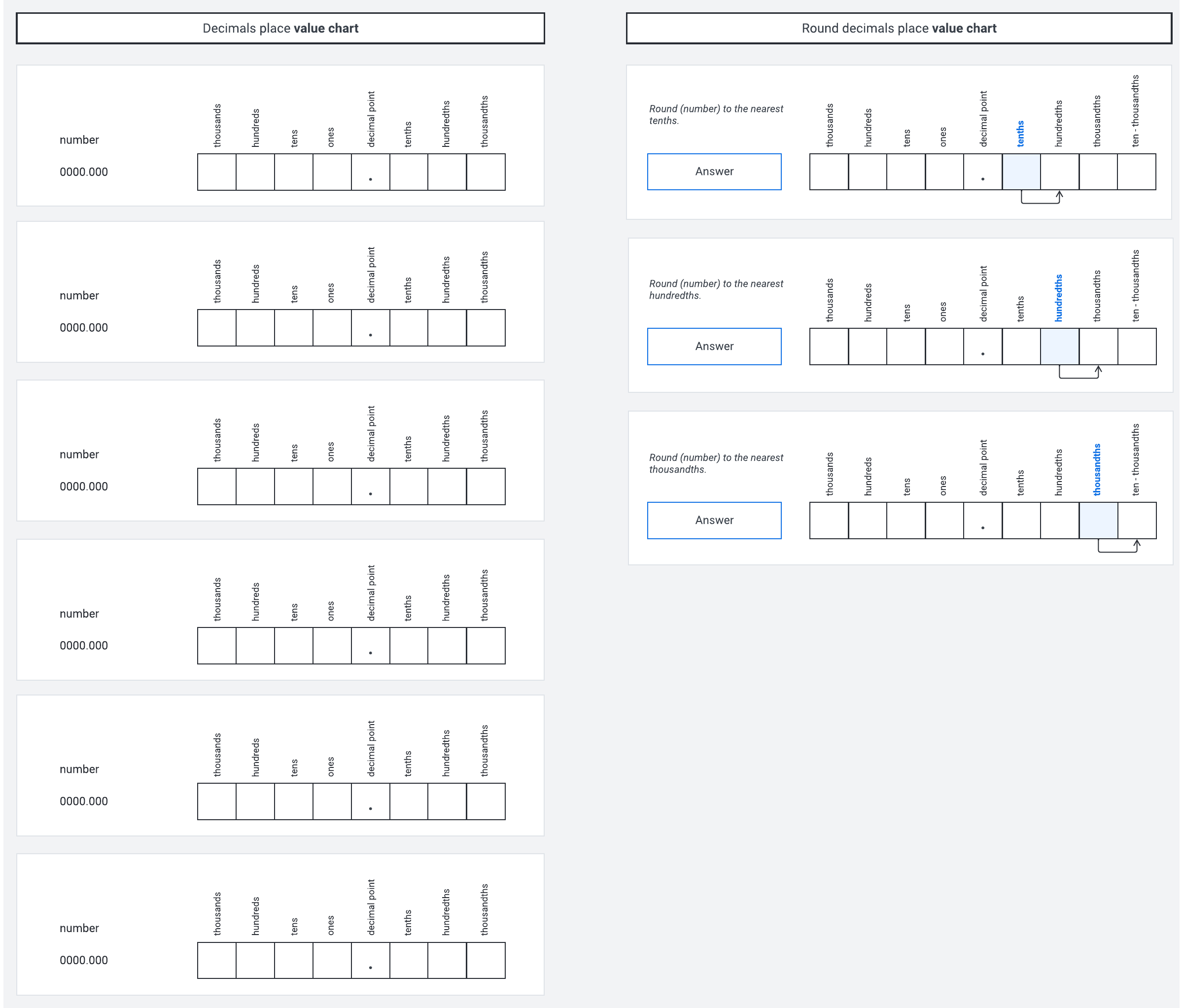The height and width of the screenshot is (1008, 1183).
Task: Click the highlighted hundredths cell in the hundredths rounding chart
Action: (x=1059, y=347)
